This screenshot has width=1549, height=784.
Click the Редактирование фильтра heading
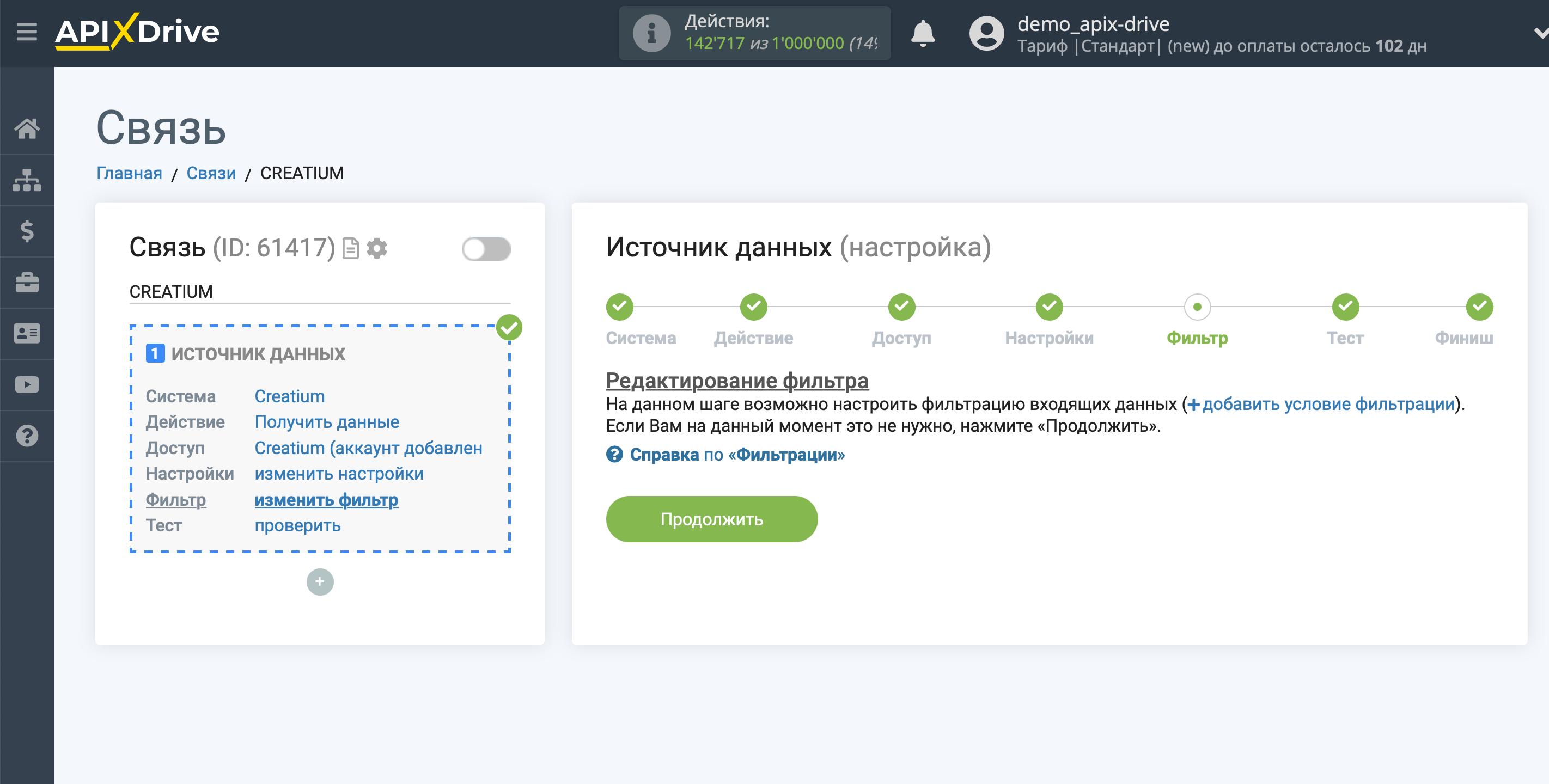[737, 381]
